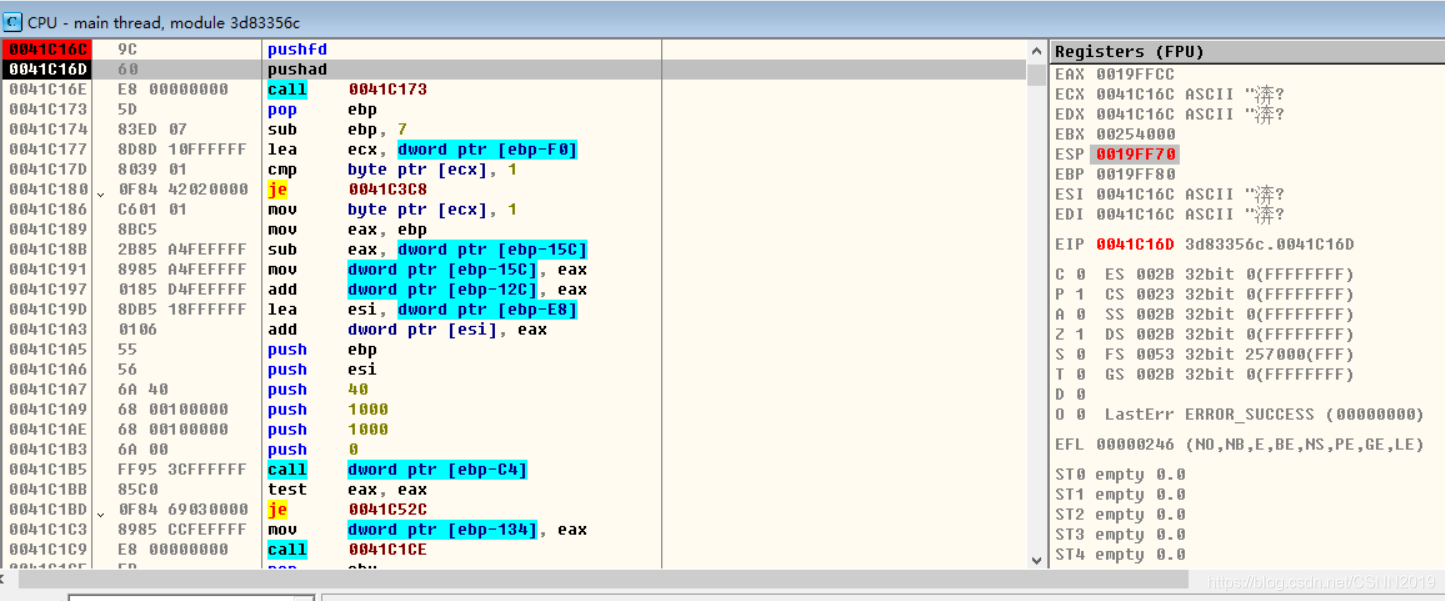This screenshot has height=601, width=1445.
Task: Click hex bytes E8 00000000 at address 0041C16E
Action: point(173,89)
